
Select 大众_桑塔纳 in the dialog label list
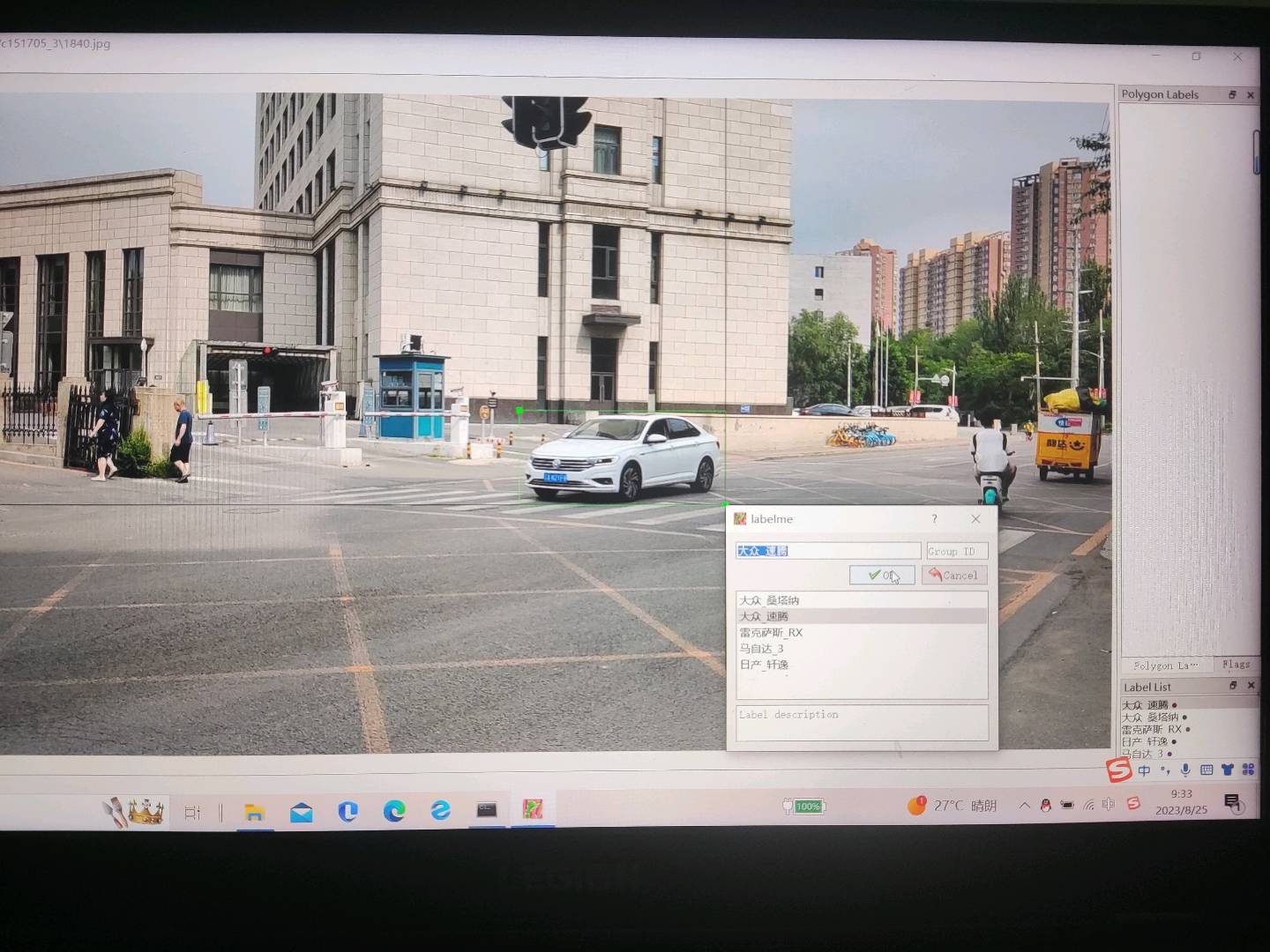(770, 600)
